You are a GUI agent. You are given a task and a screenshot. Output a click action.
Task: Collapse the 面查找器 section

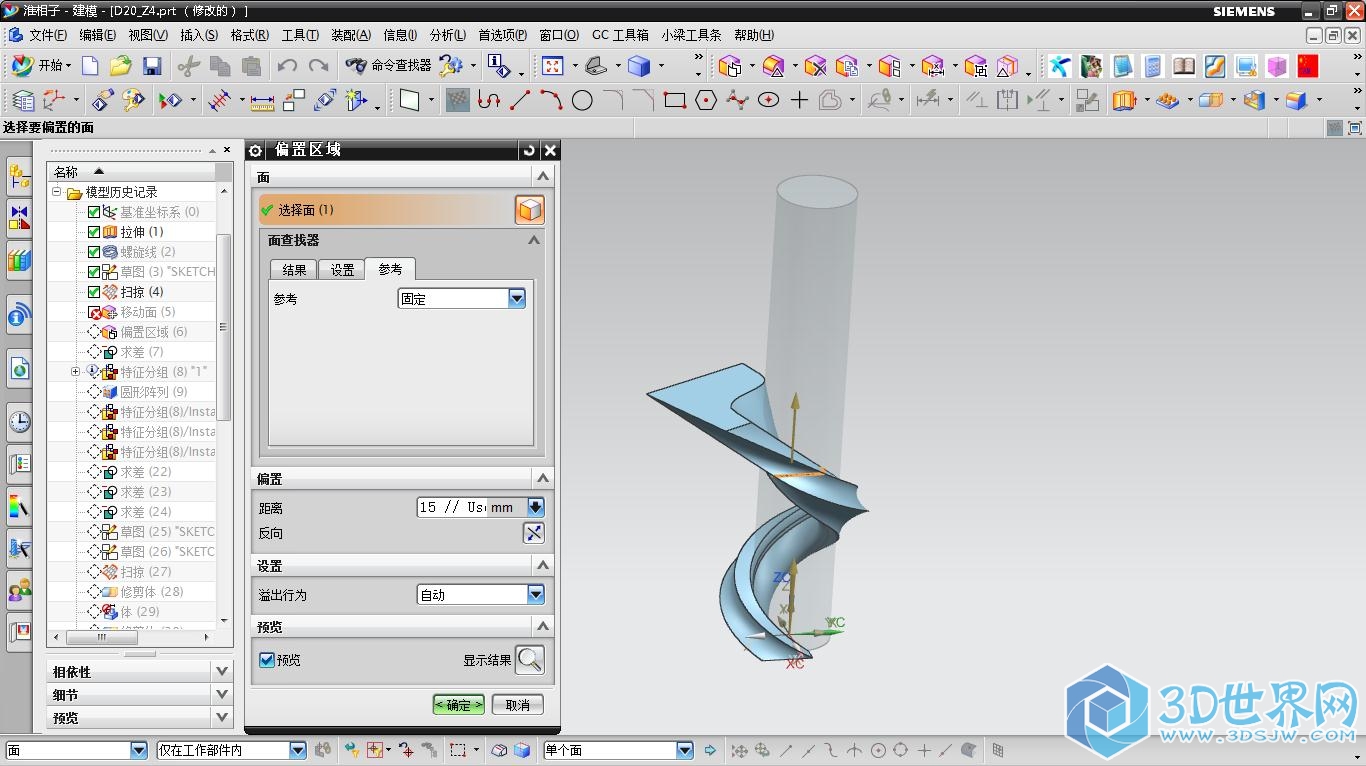[534, 240]
